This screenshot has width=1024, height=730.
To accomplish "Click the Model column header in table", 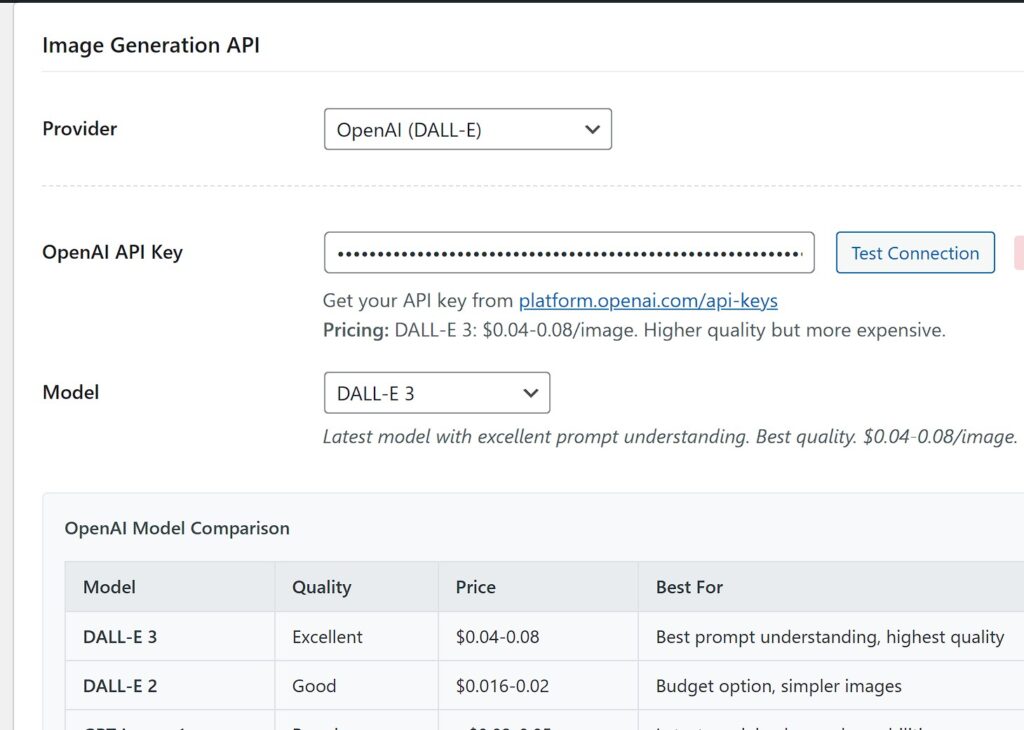I will tap(110, 587).
